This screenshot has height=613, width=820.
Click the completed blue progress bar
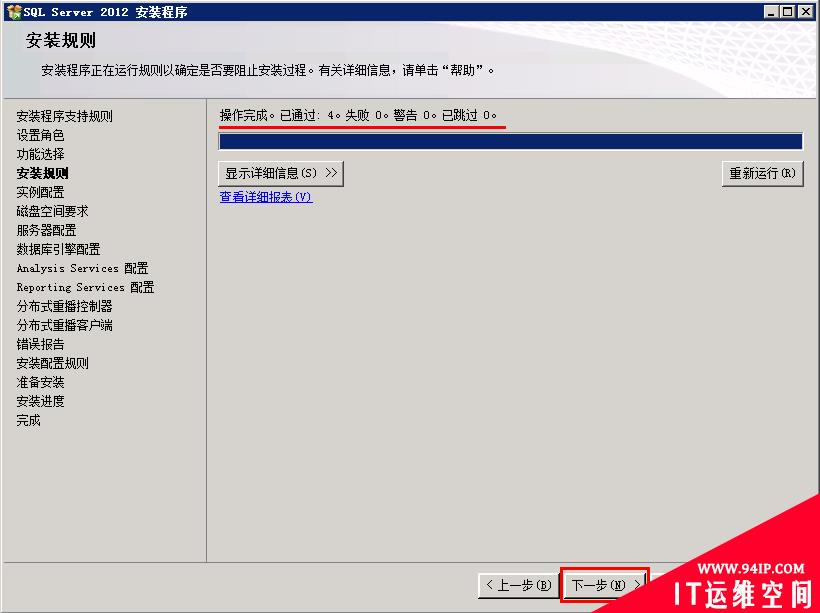pyautogui.click(x=510, y=141)
